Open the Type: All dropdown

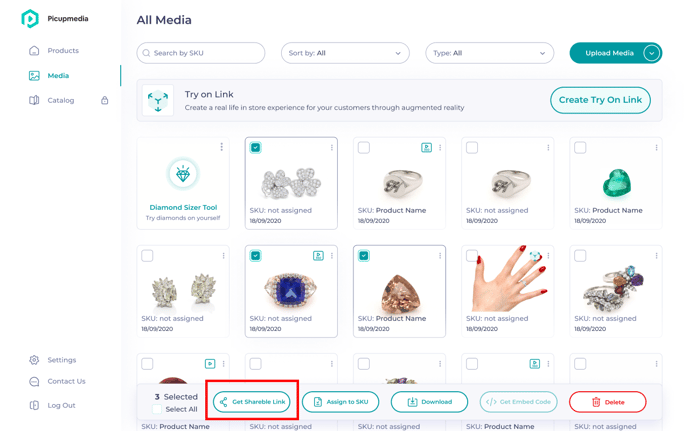pos(489,53)
